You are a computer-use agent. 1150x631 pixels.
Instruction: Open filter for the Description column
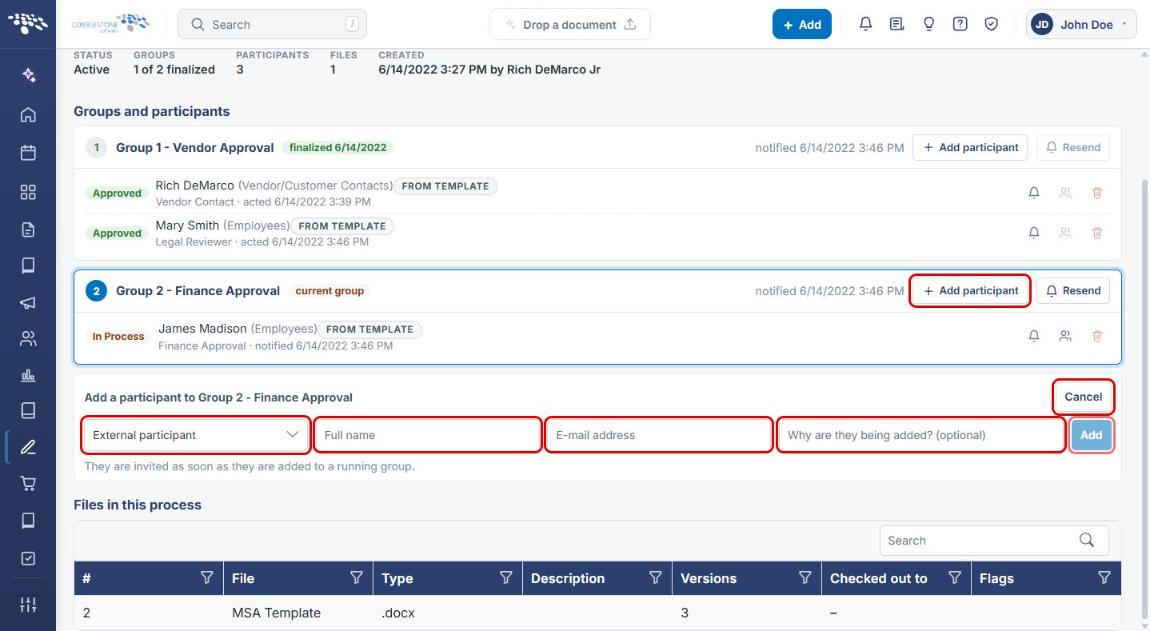pos(656,578)
